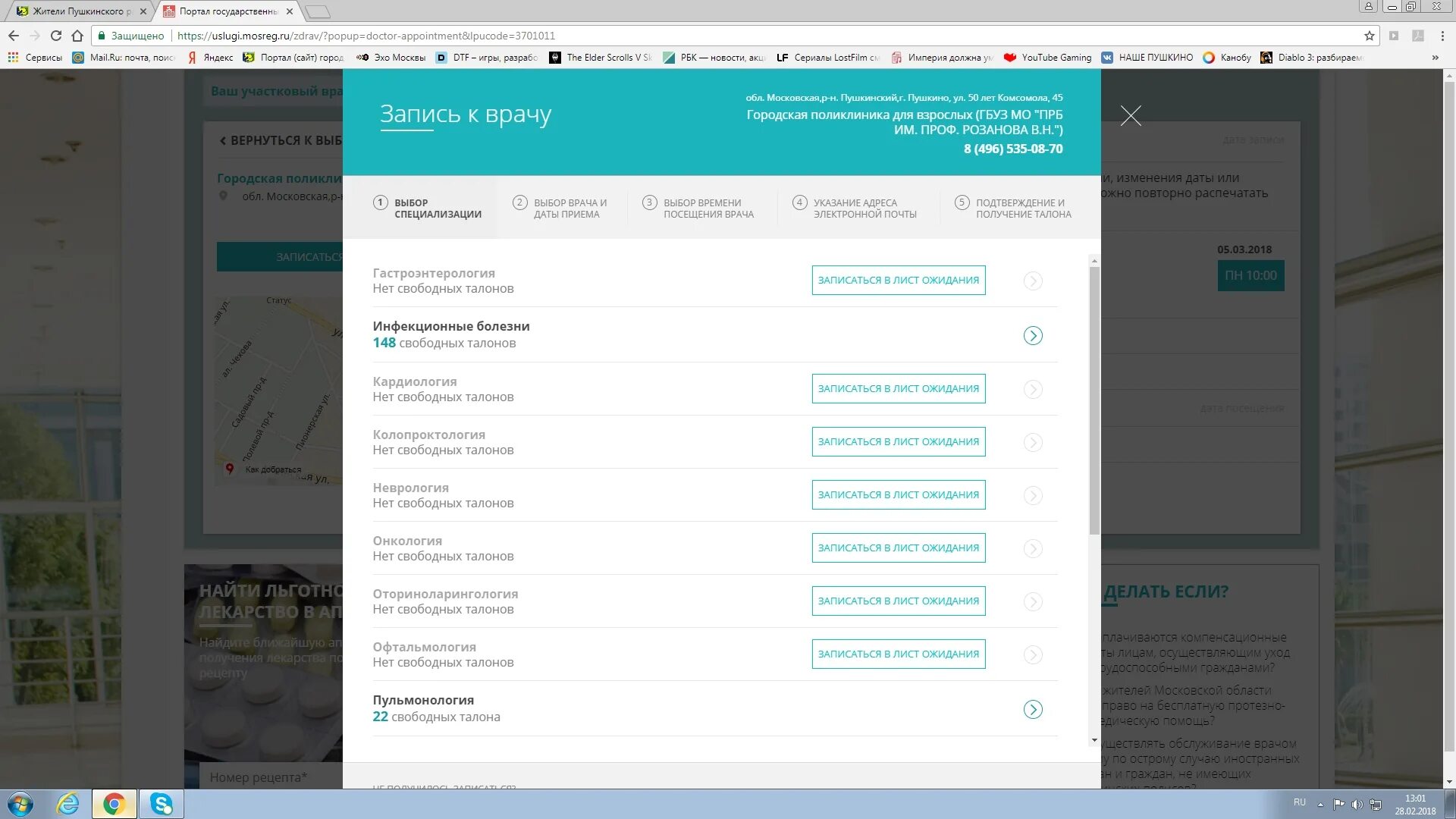1456x819 pixels.
Task: Select step 3 Выбор времени посещения врача
Action: tap(700, 207)
